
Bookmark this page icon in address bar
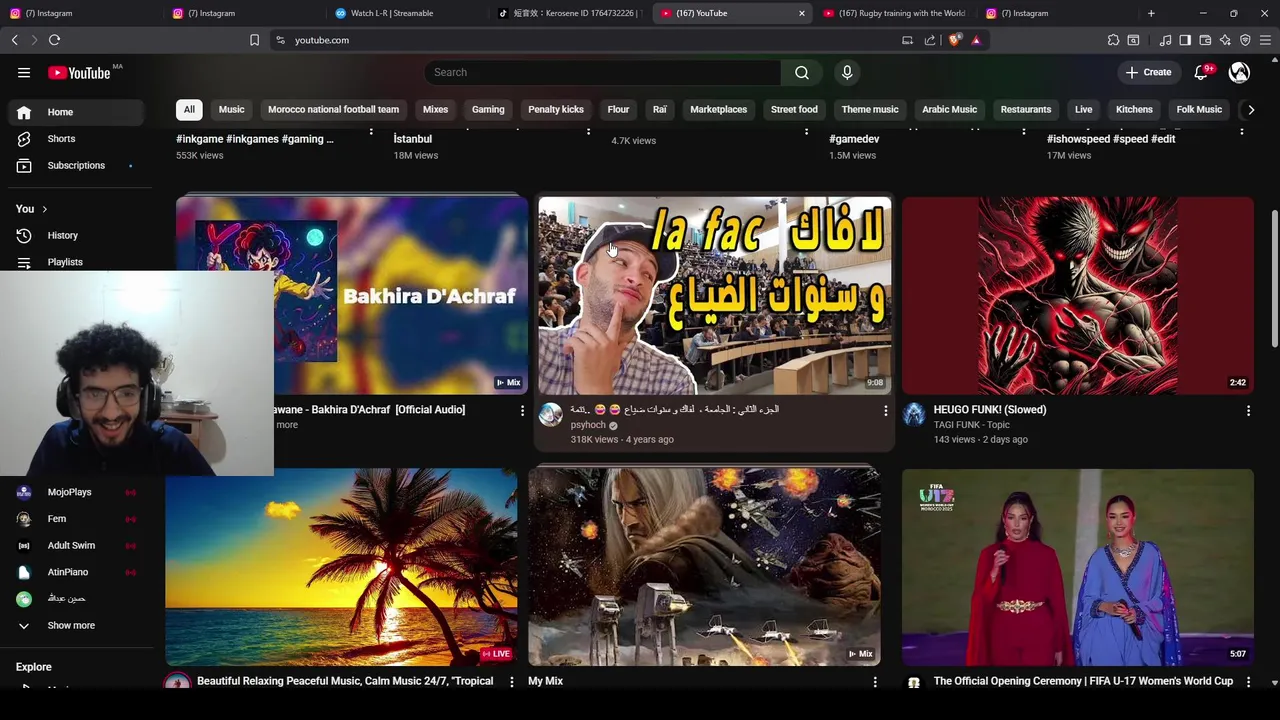click(x=254, y=40)
